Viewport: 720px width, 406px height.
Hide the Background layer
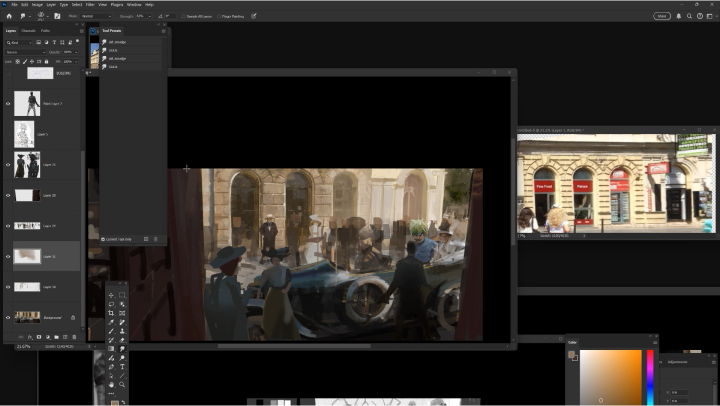tap(8, 317)
